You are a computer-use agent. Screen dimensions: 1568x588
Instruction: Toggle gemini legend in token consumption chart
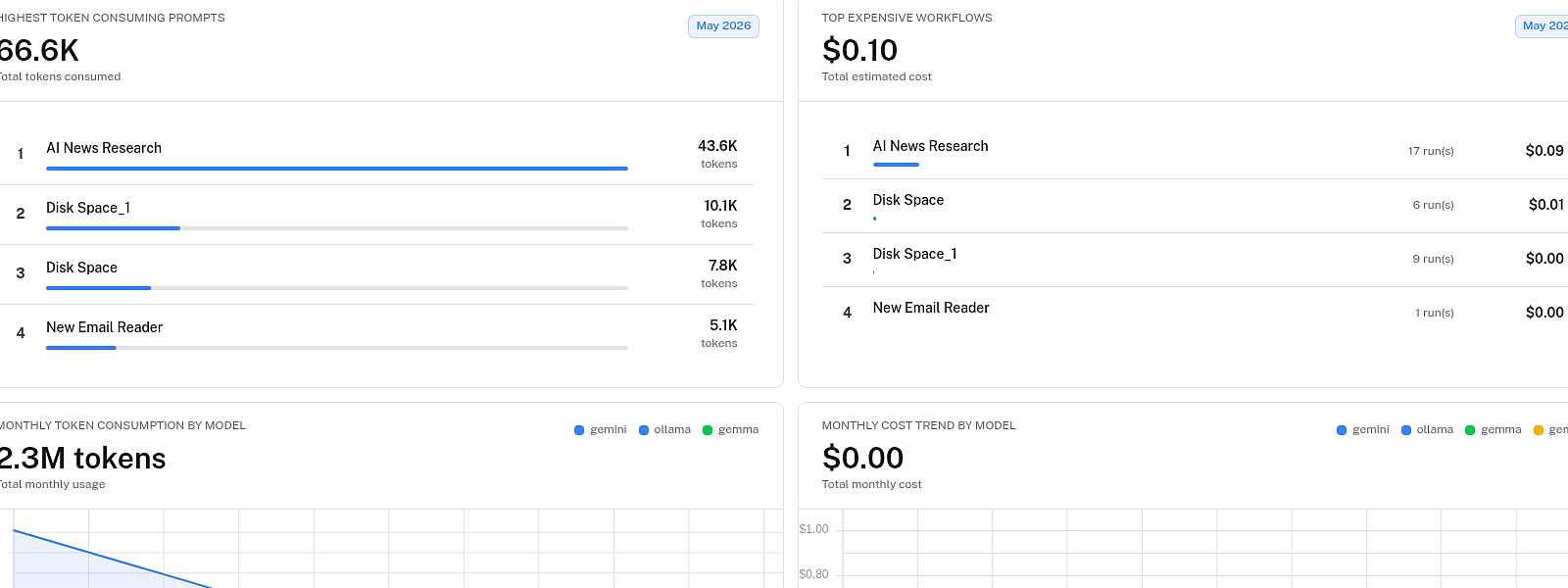coord(600,429)
